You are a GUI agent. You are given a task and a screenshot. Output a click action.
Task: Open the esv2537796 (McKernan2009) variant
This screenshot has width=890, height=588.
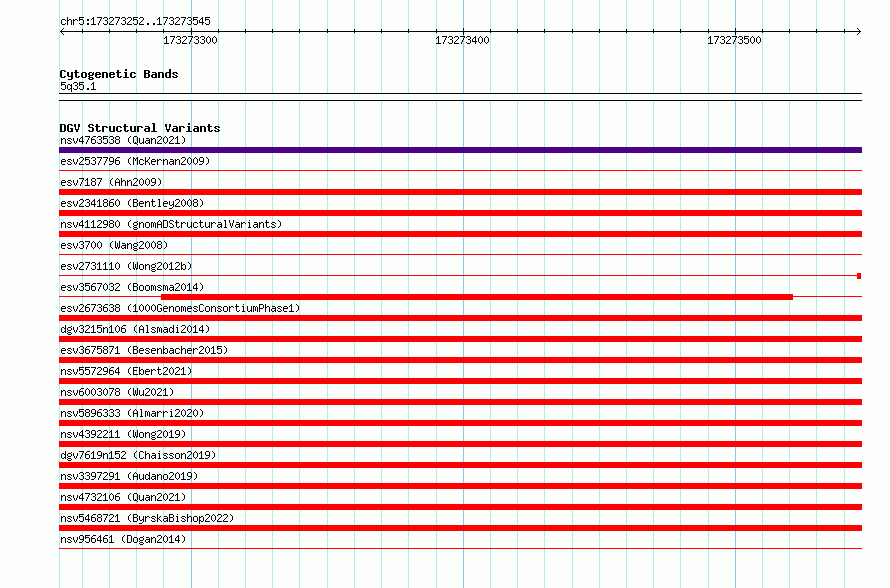click(135, 161)
